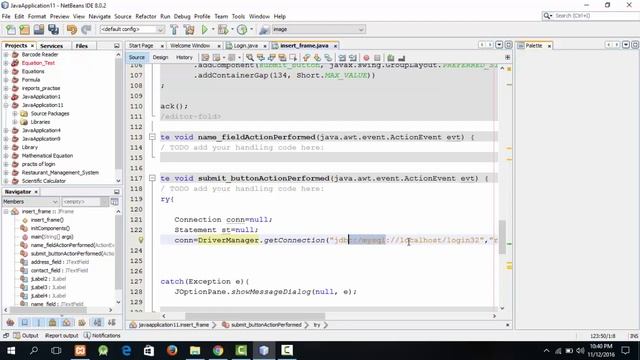Click the New File toolbar icon

[11, 29]
